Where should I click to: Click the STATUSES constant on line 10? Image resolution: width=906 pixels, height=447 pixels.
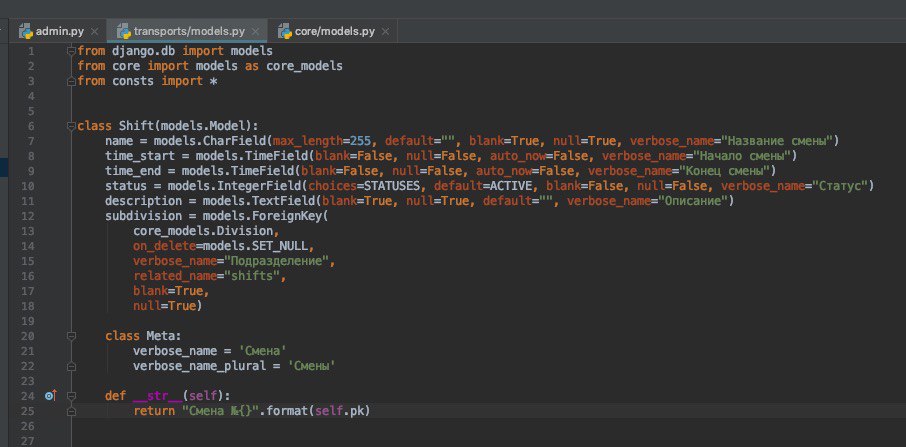tap(392, 186)
